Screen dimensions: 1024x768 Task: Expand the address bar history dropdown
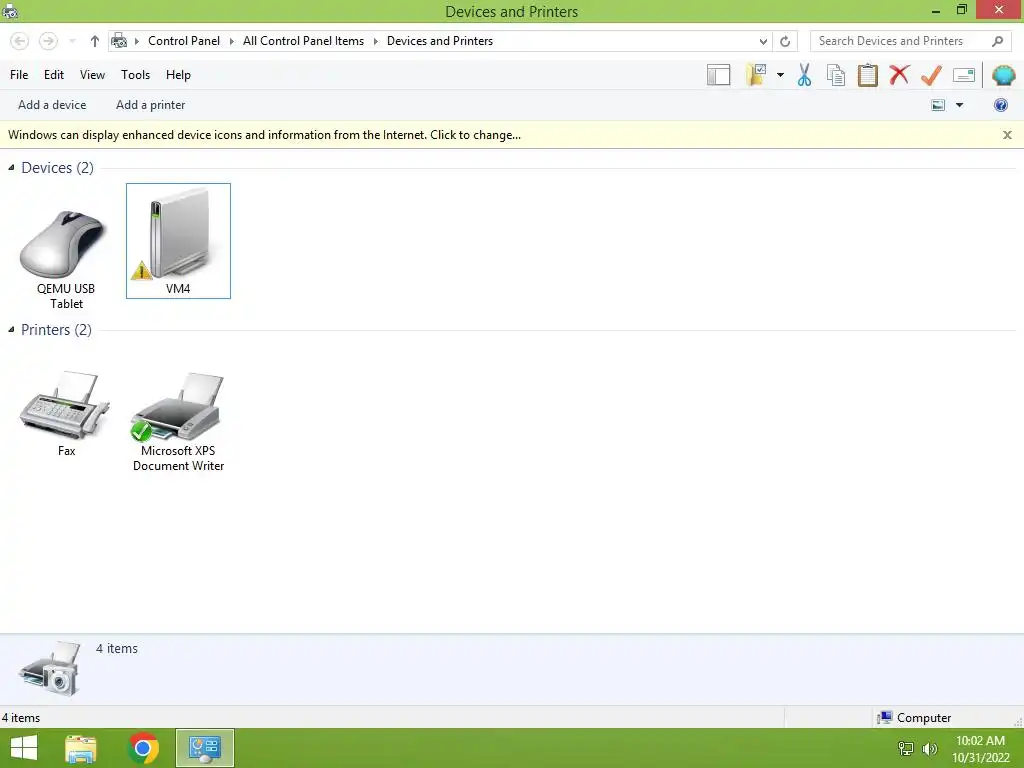(763, 41)
